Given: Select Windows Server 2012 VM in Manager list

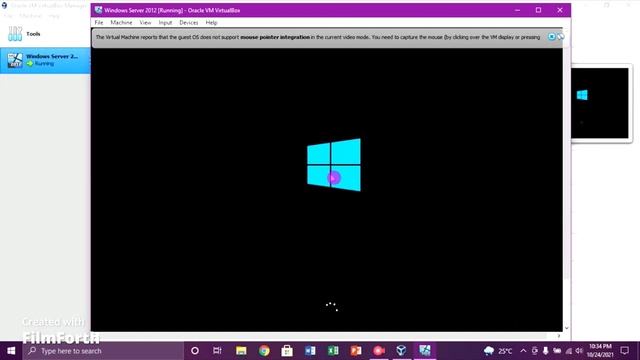Looking at the screenshot, I should click(x=45, y=60).
